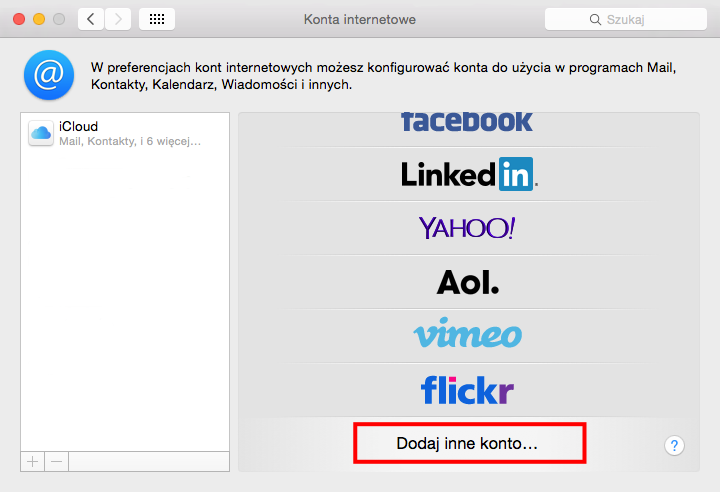The height and width of the screenshot is (492, 720).
Task: Click the magnifying glass search icon
Action: 595,19
